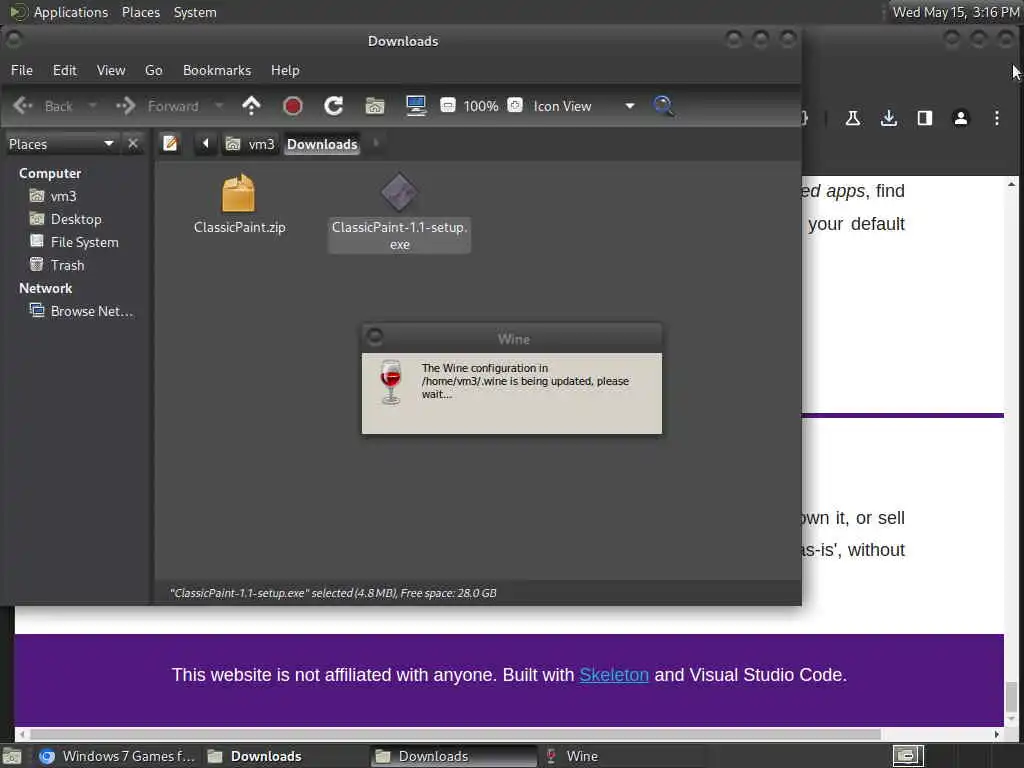Click the Wine dialog wine glass icon
Image resolution: width=1024 pixels, height=768 pixels.
coord(391,382)
